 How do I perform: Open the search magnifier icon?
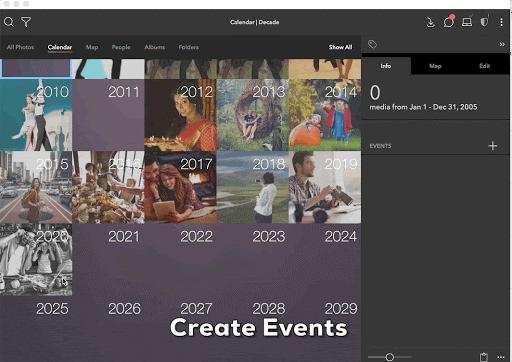point(9,22)
